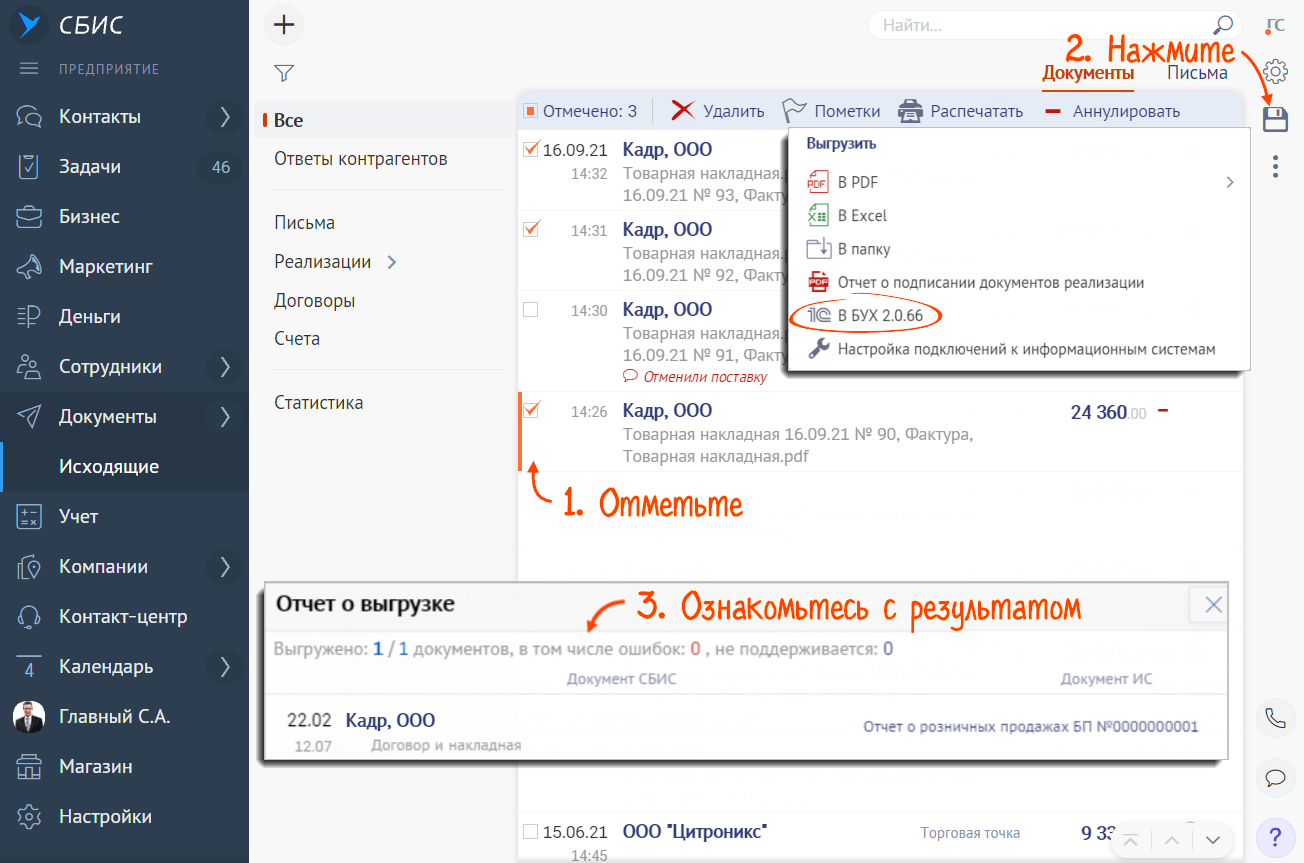1304x863 pixels.
Task: Jump to the list top with double arrow
Action: pos(1130,840)
